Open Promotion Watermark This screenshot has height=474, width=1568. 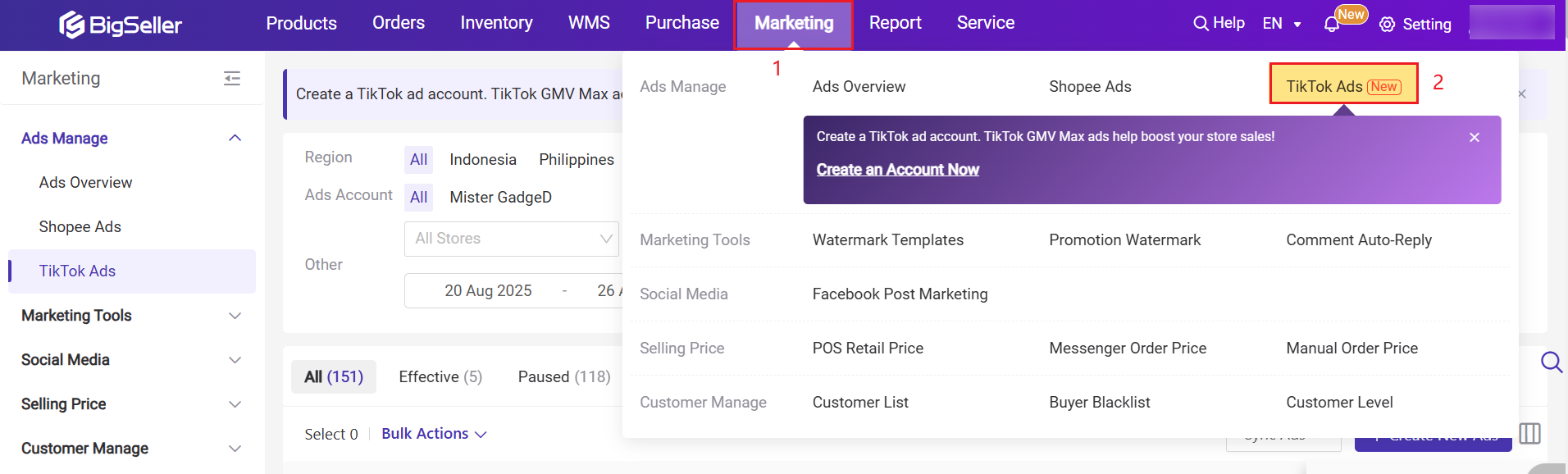pyautogui.click(x=1124, y=240)
